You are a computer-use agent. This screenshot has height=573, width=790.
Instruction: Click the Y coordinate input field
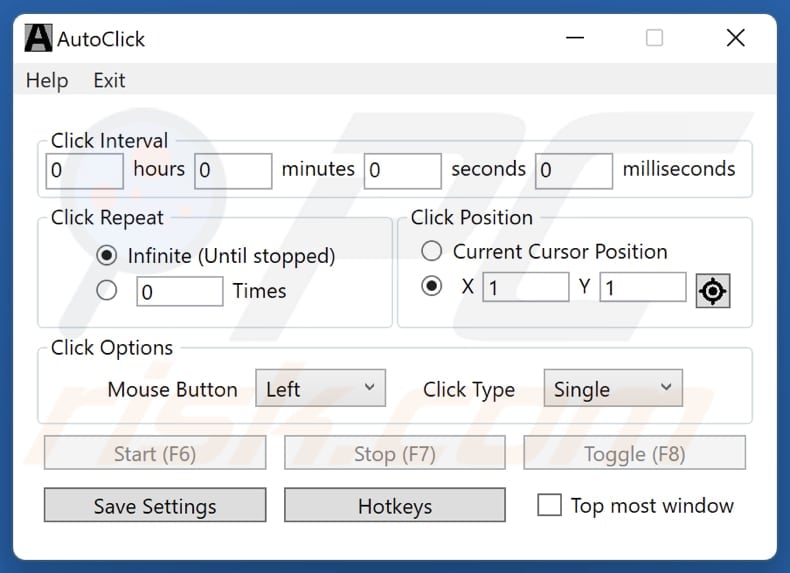(x=643, y=287)
